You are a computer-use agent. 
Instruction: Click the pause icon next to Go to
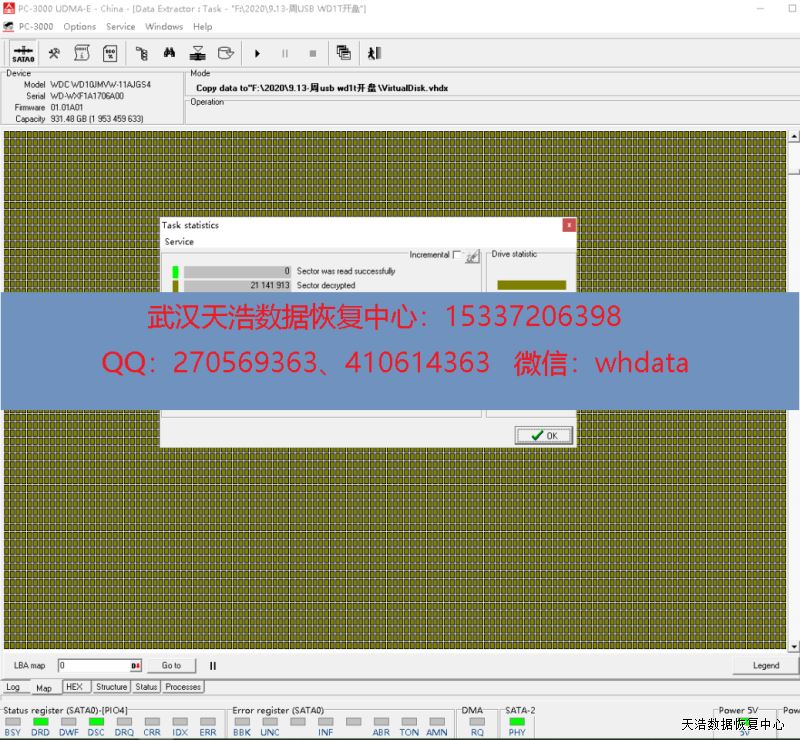[213, 665]
